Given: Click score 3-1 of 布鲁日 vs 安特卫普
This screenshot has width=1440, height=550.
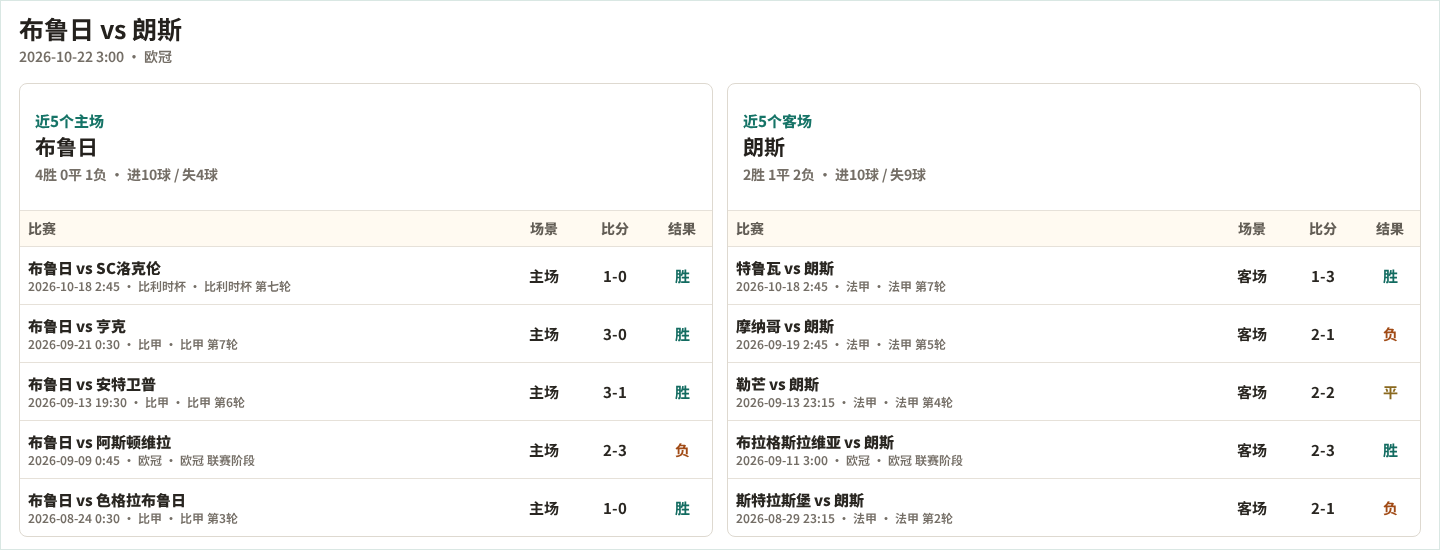Looking at the screenshot, I should pos(615,392).
